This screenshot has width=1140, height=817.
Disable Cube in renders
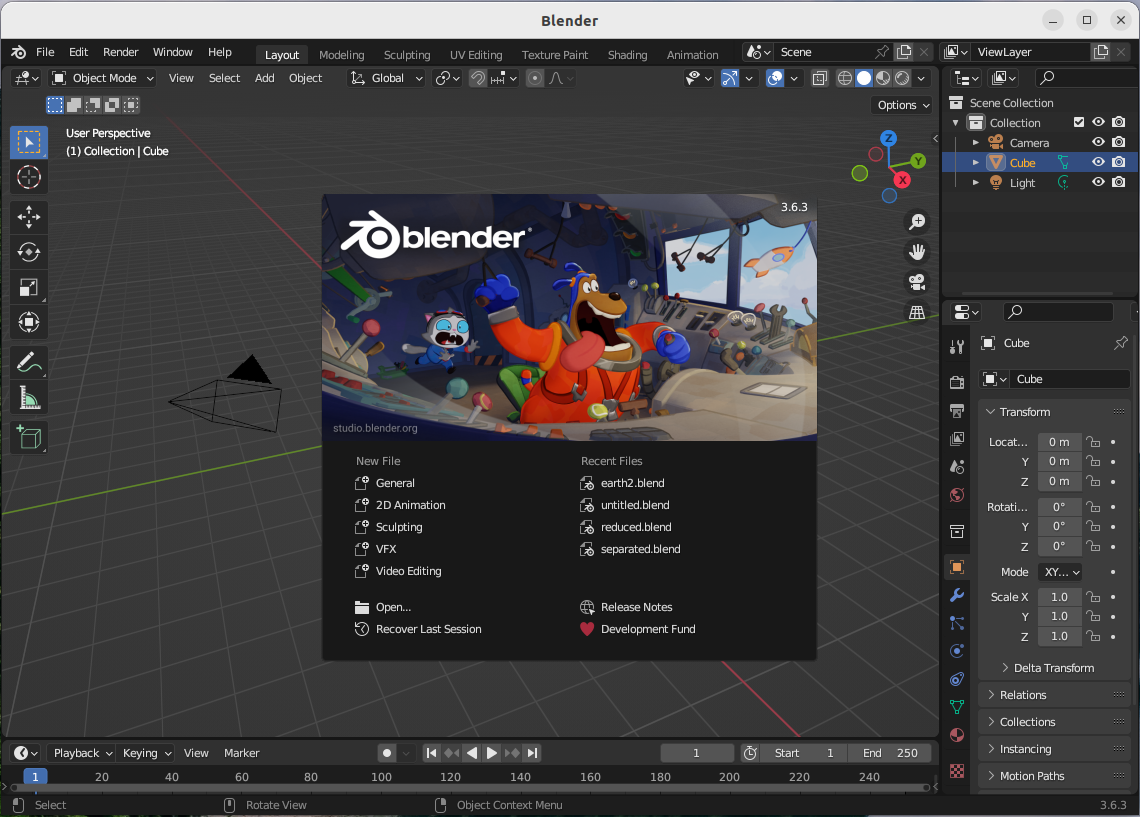click(1119, 162)
